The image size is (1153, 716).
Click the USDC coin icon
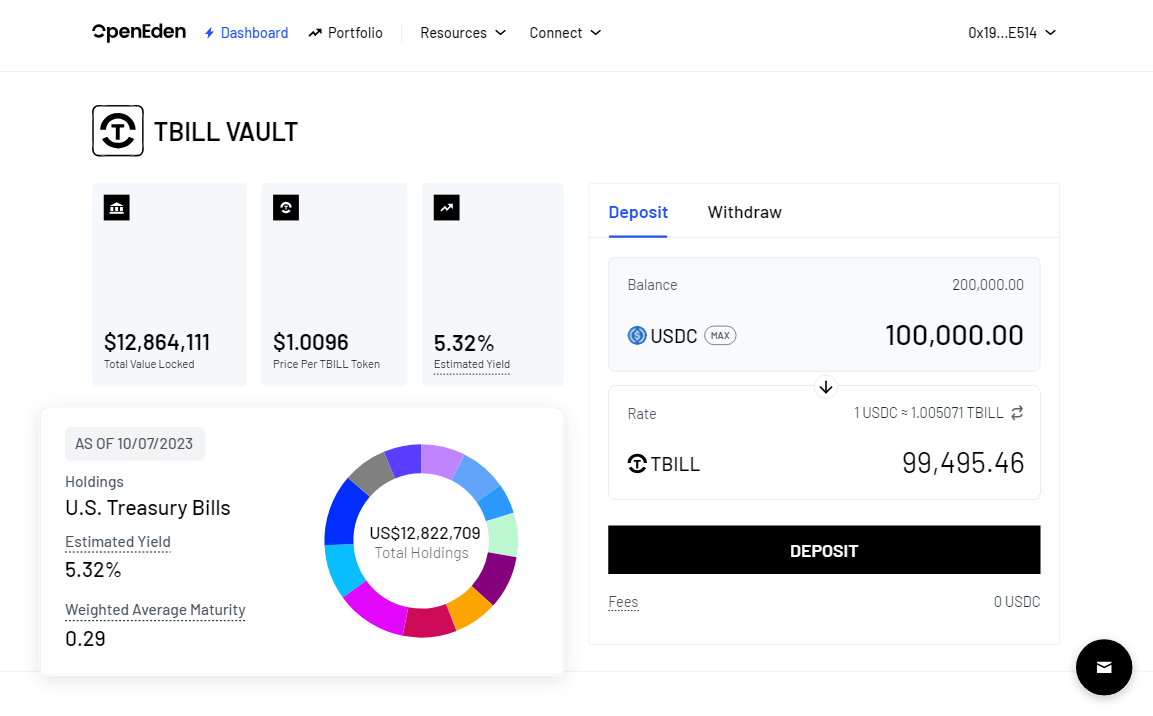637,336
